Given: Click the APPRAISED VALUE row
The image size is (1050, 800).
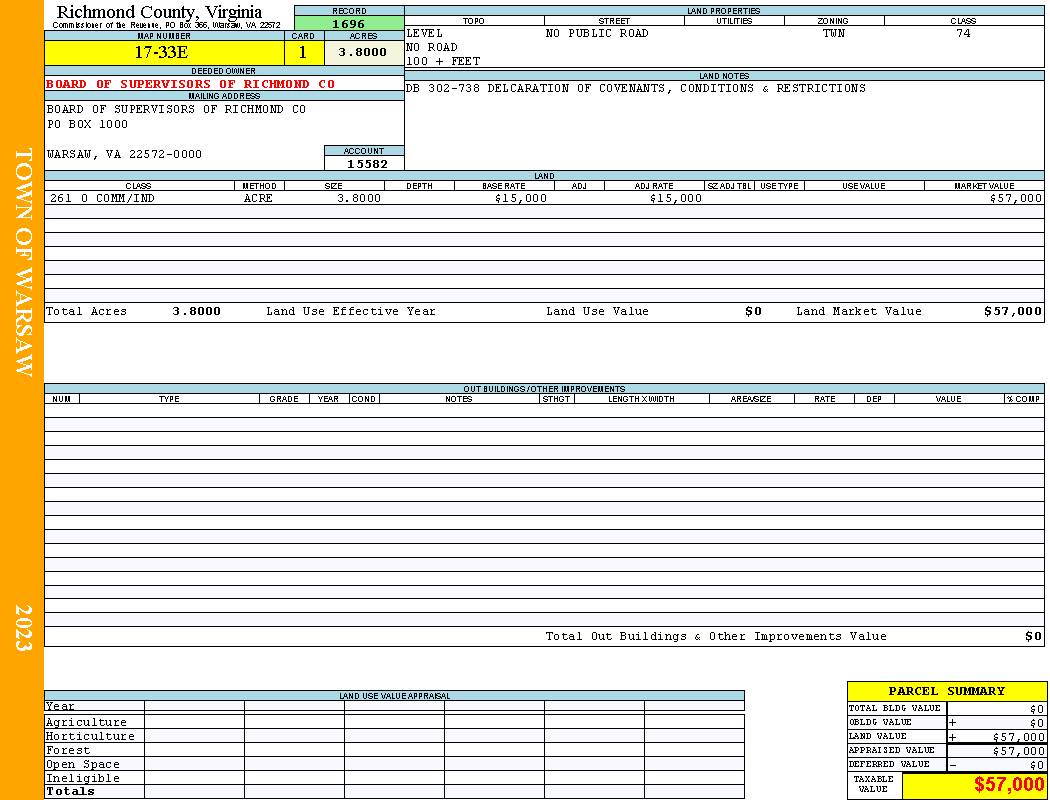Looking at the screenshot, I should coord(946,750).
